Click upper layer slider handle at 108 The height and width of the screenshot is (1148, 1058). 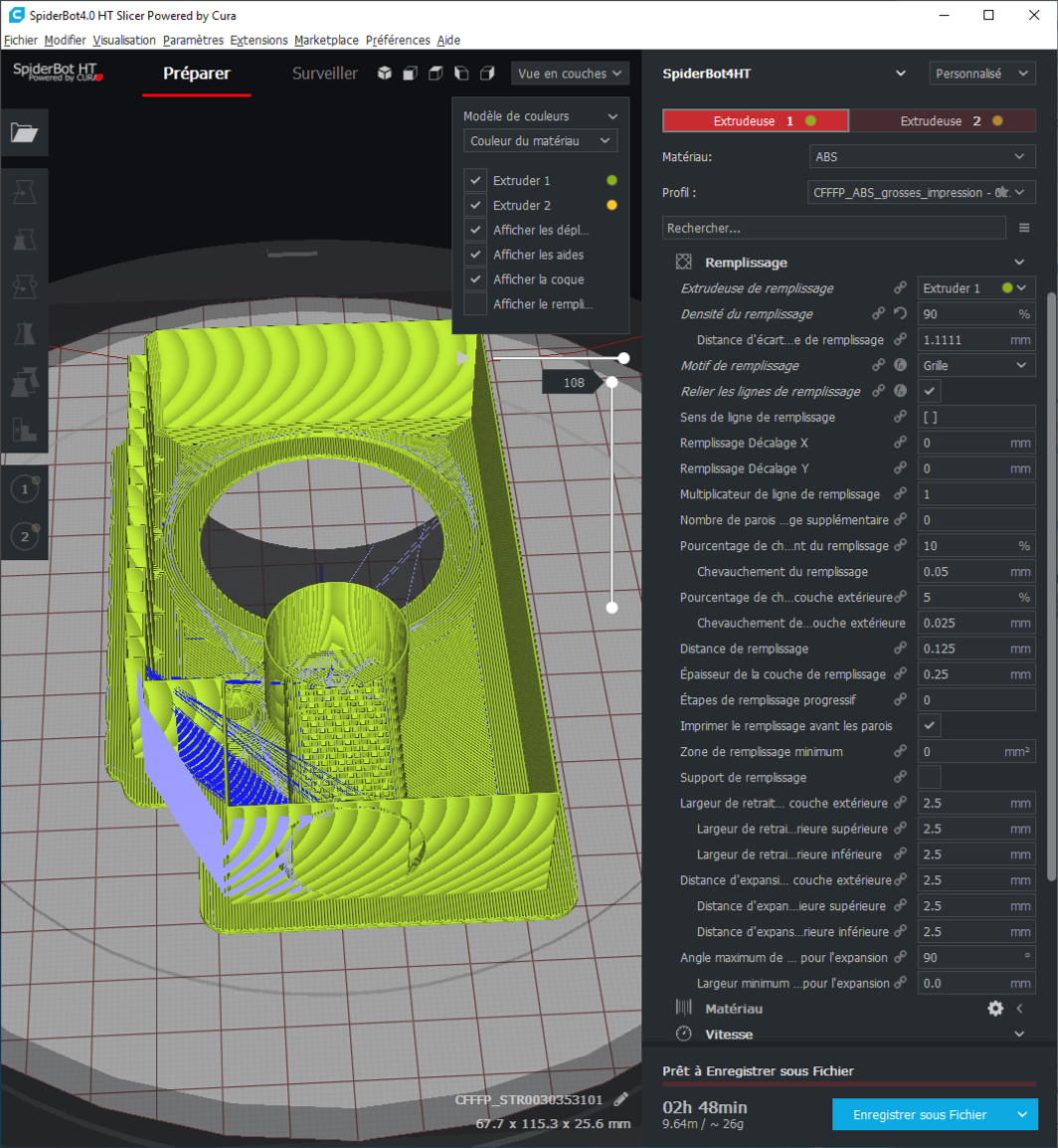[x=612, y=382]
